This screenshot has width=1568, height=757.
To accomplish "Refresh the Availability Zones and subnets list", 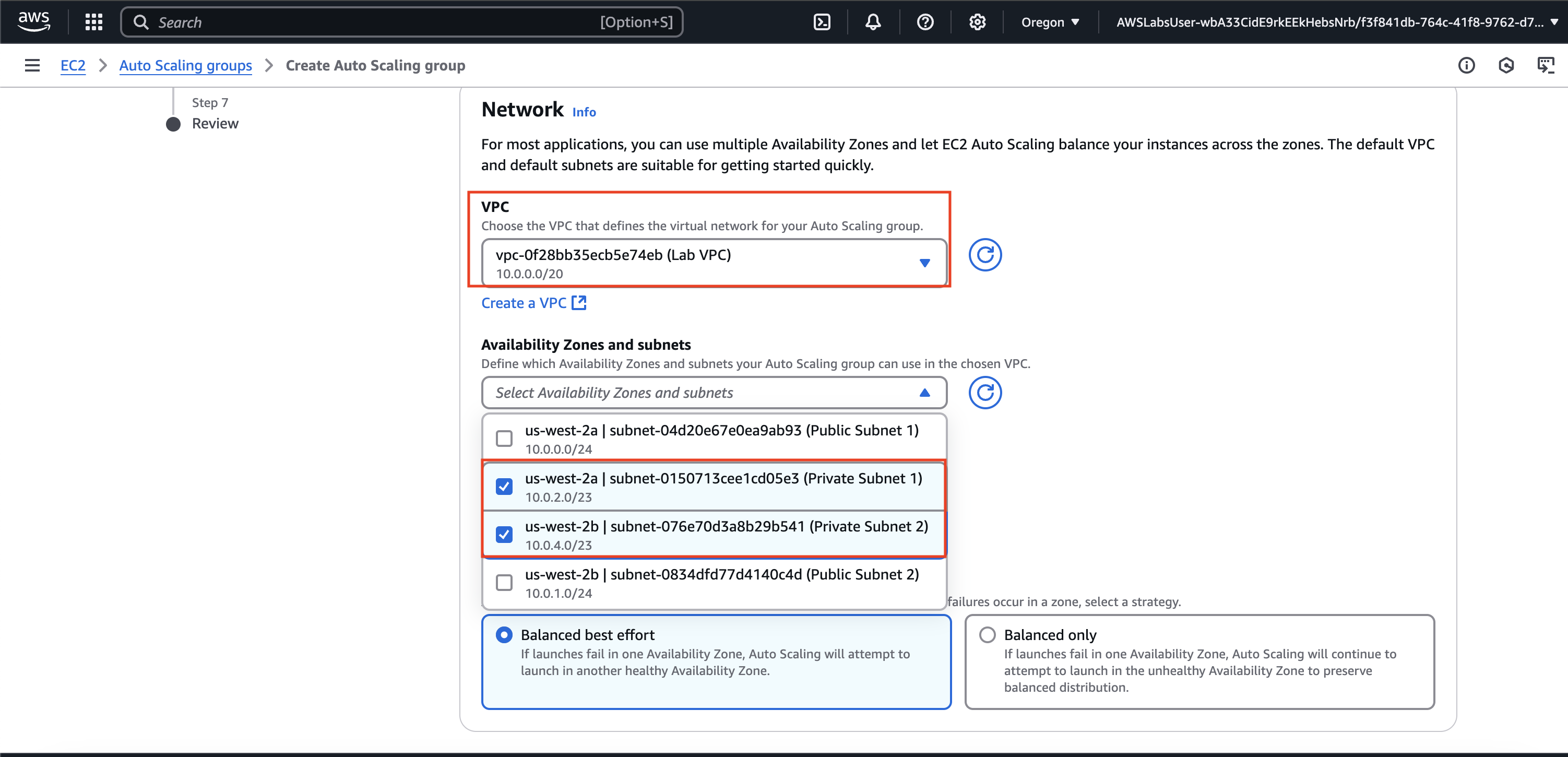I will [984, 393].
